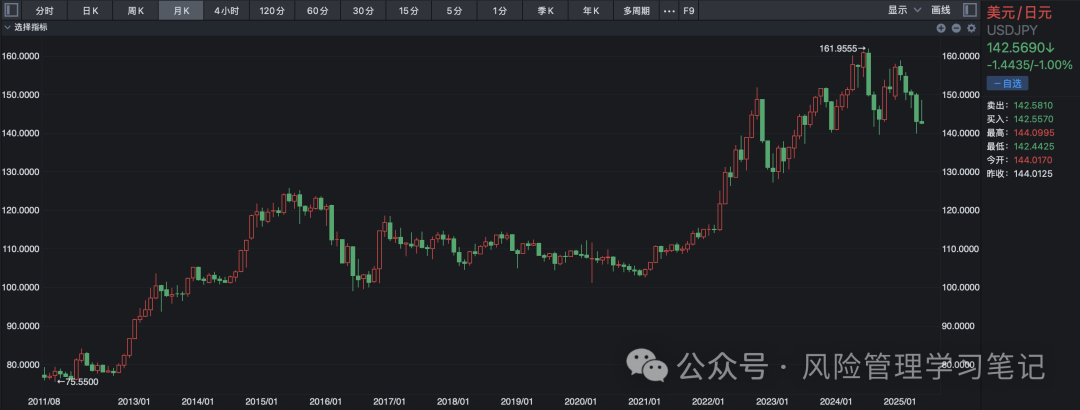Image resolution: width=1080 pixels, height=410 pixels.
Task: Click the minus icon to remove indicator
Action: (x=956, y=28)
